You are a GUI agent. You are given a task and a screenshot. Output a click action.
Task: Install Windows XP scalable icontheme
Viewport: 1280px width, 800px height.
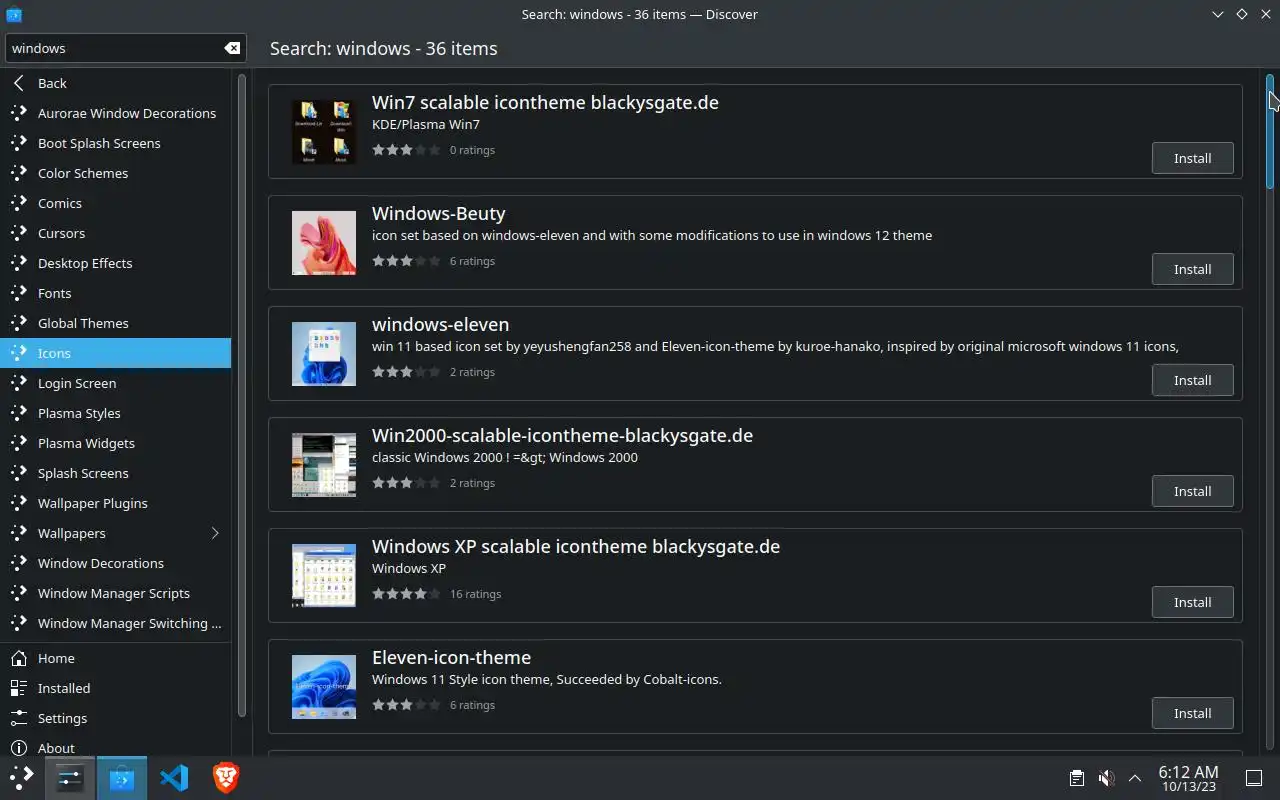[1192, 602]
